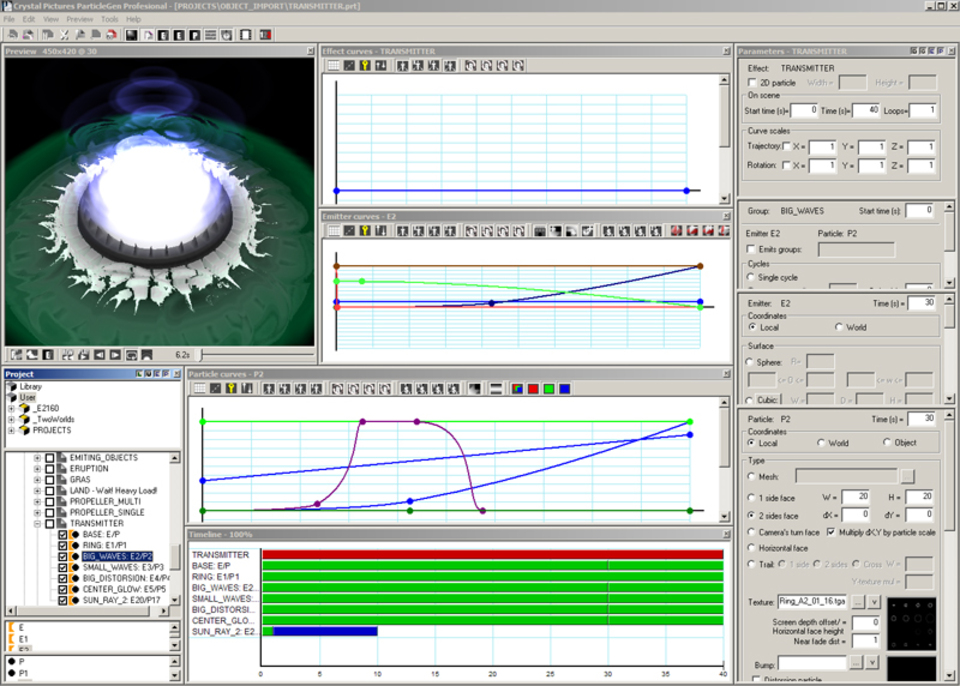Click the red color square in Particle curves toolbar
Viewport: 960px width, 686px height.
[x=533, y=389]
